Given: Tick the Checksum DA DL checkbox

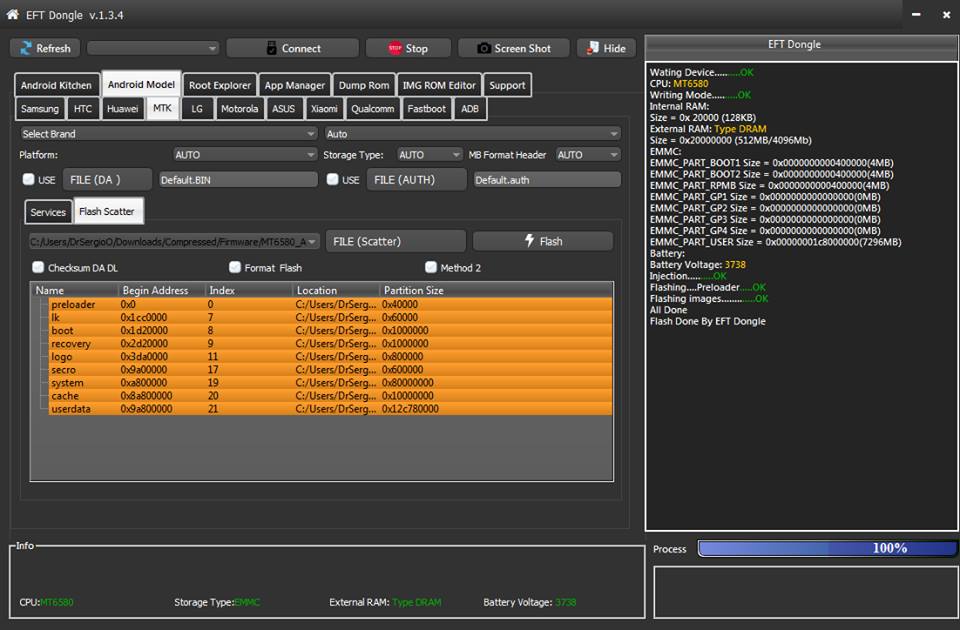Looking at the screenshot, I should point(38,268).
